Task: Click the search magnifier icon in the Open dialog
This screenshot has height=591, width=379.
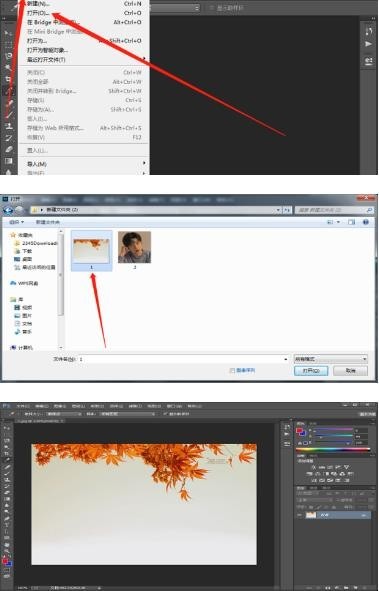Action: click(369, 210)
